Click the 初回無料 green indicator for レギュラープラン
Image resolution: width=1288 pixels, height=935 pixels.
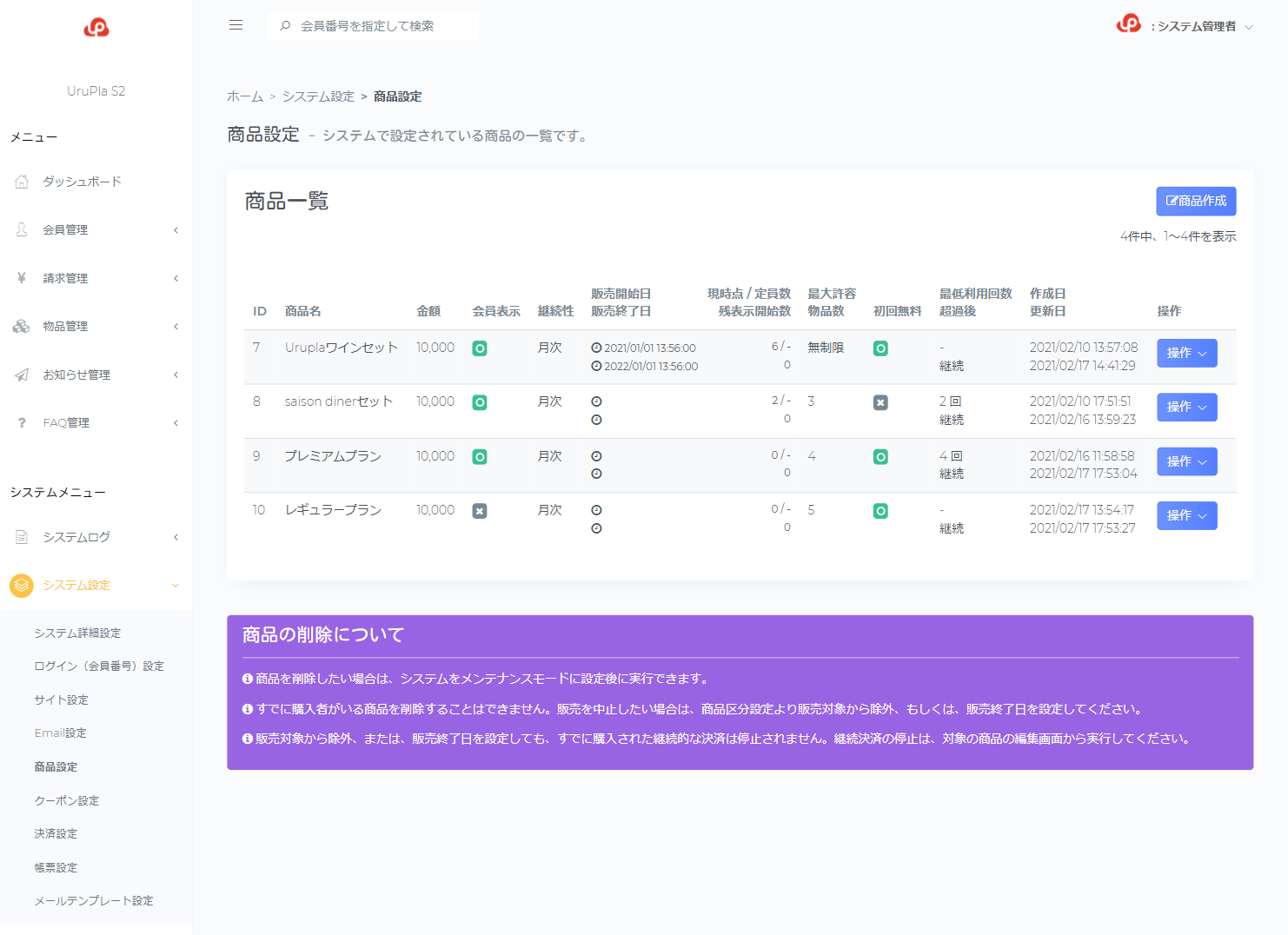tap(880, 511)
